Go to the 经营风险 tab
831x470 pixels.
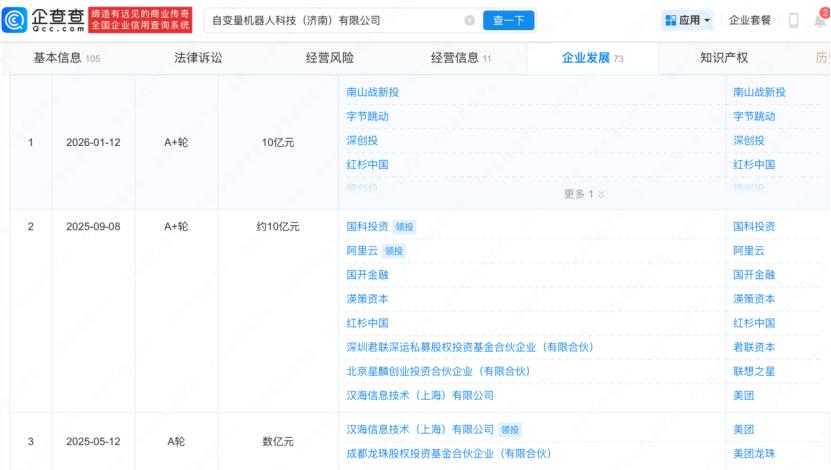pos(329,58)
